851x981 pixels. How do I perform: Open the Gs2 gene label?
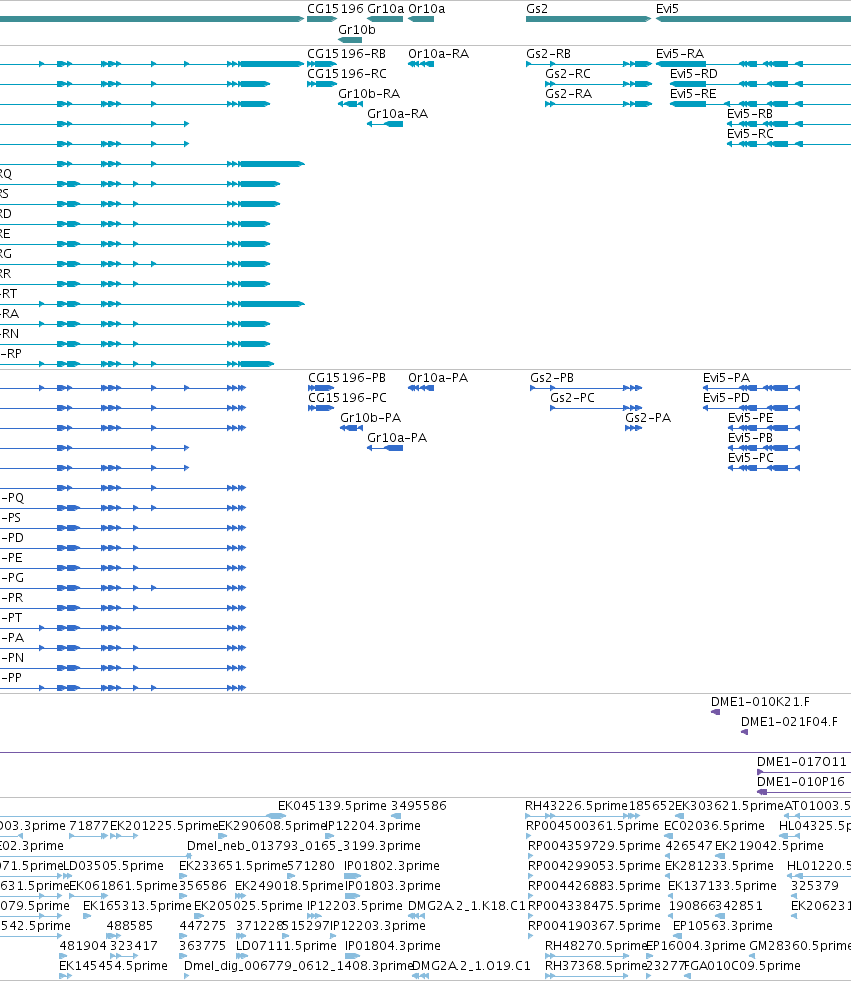[537, 9]
